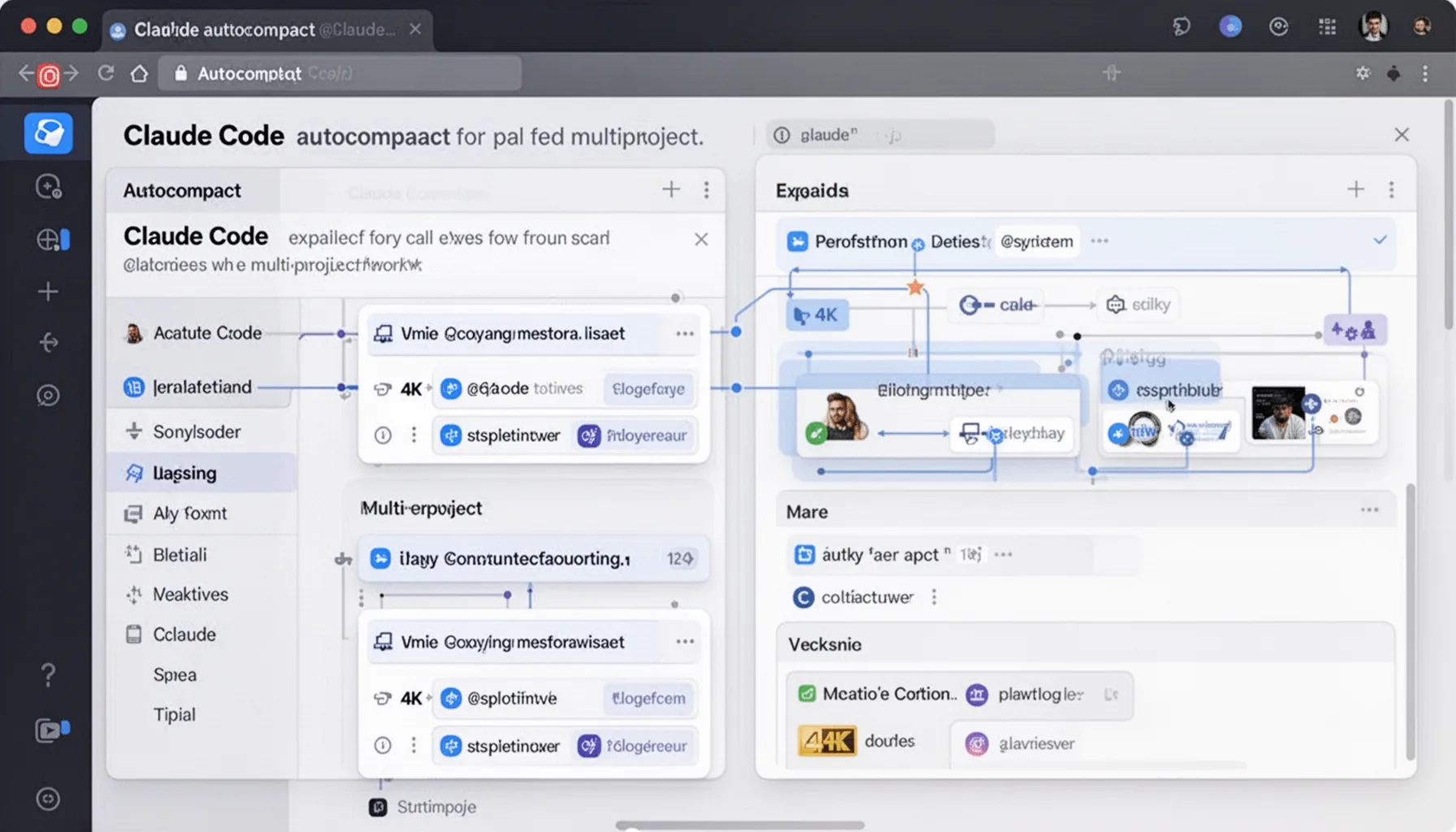Click the 4K badge in the flow diagram
The width and height of the screenshot is (1456, 832).
tap(816, 314)
